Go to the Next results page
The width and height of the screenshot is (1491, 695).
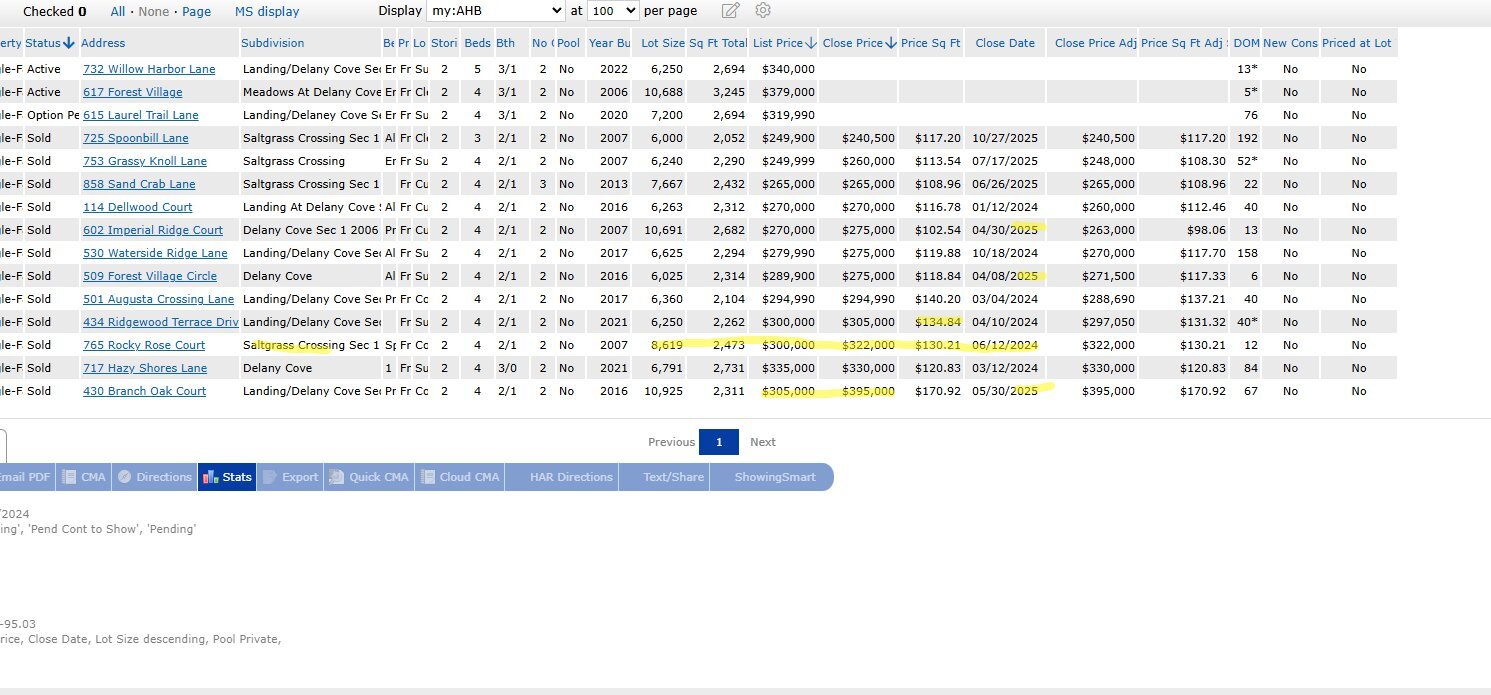click(x=762, y=442)
